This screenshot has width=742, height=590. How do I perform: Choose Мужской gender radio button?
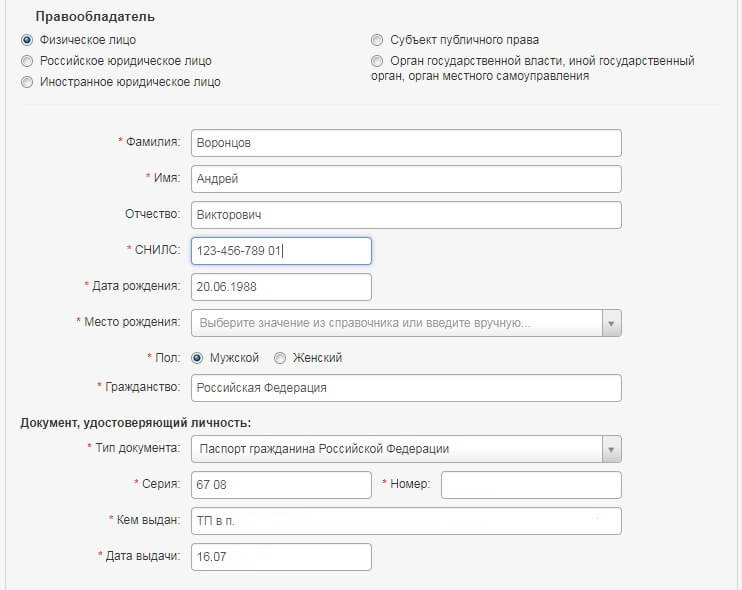point(197,358)
